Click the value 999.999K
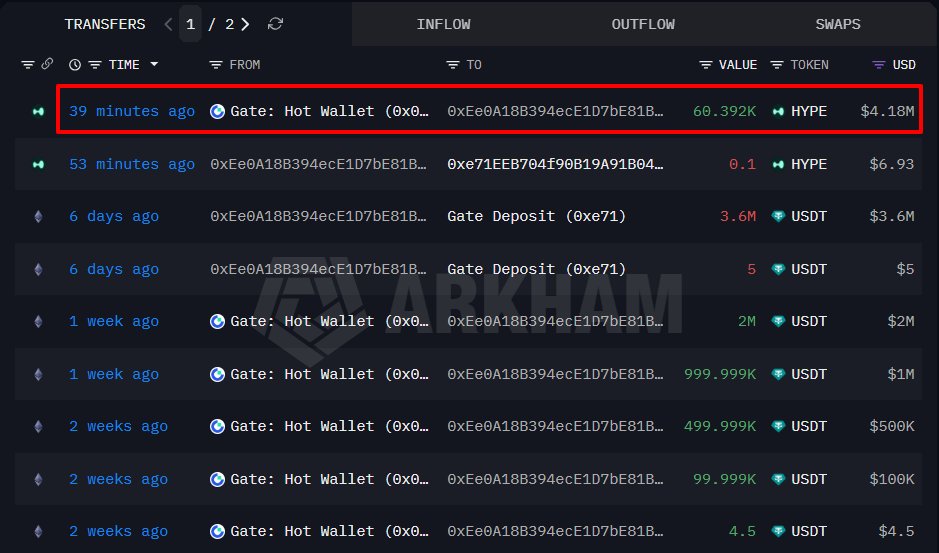Image resolution: width=939 pixels, height=553 pixels. 720,374
